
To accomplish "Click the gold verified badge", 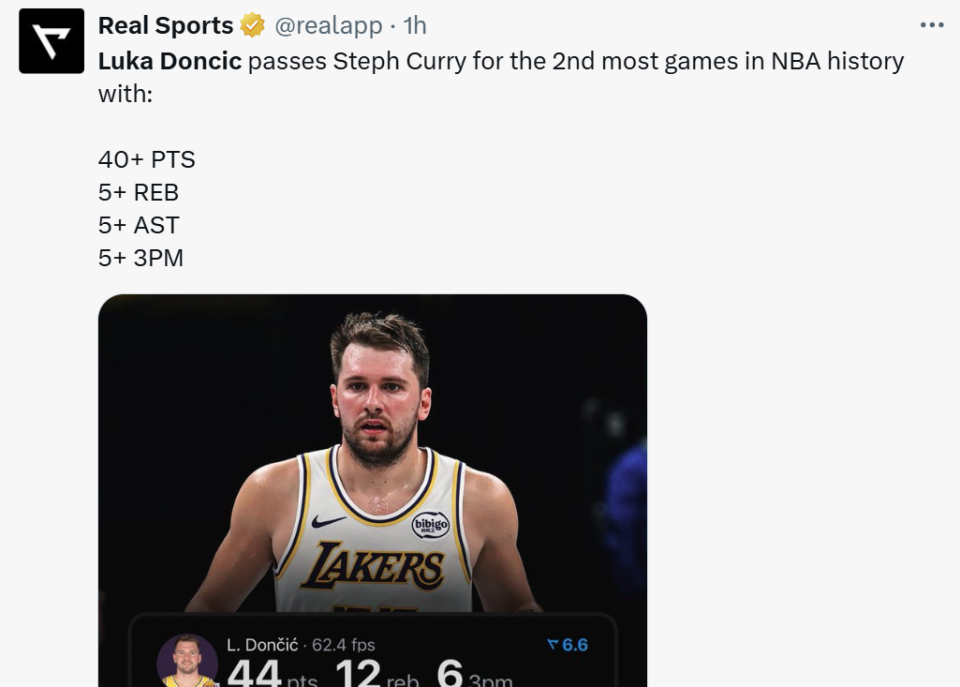I will coord(252,26).
